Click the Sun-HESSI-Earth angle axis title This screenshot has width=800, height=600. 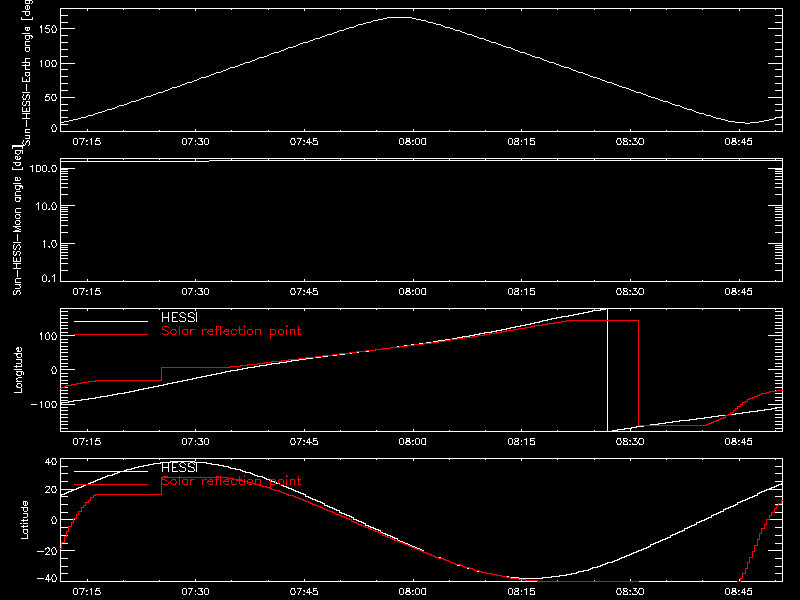click(x=27, y=72)
